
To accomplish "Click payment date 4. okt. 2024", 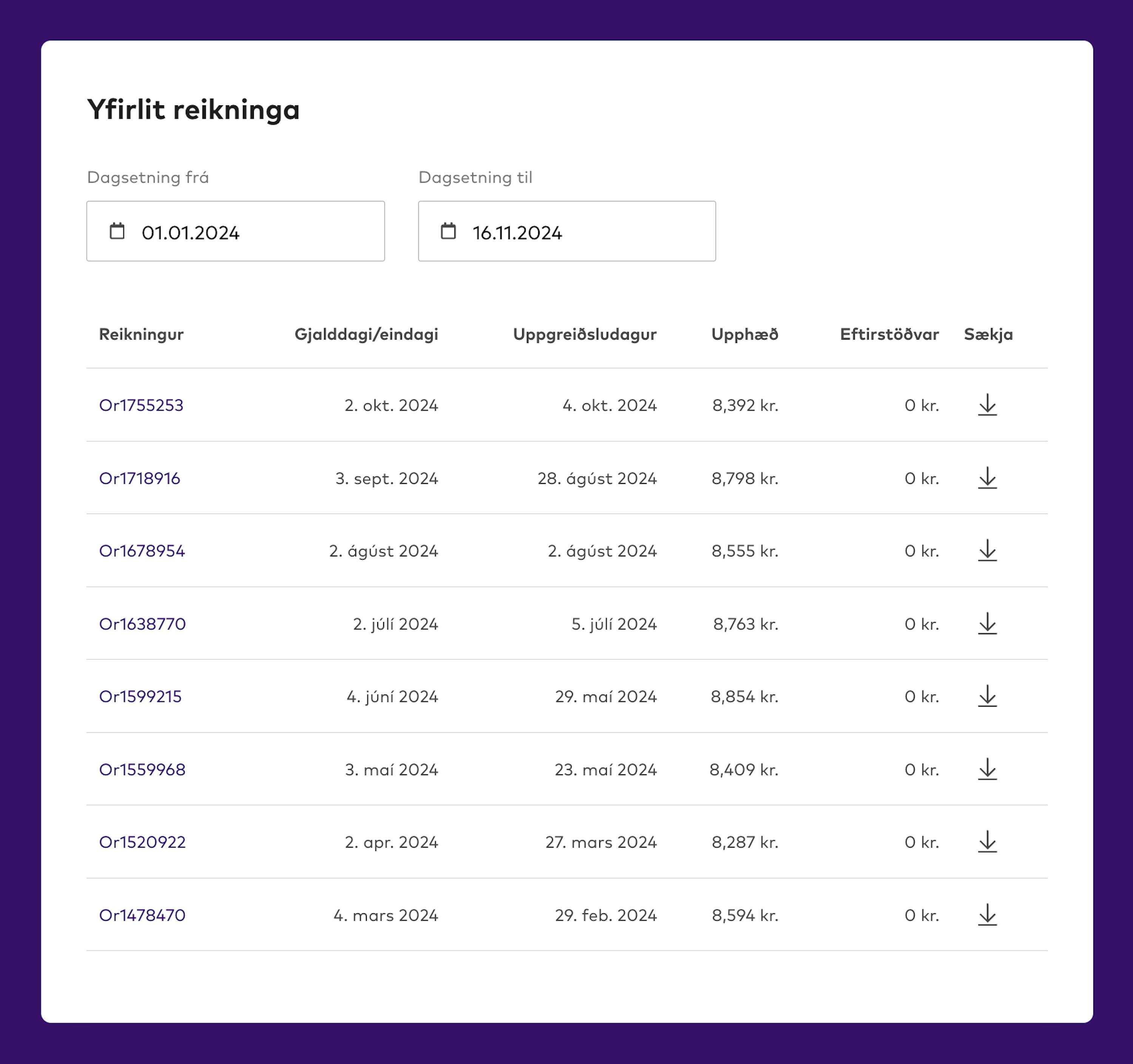I will [x=610, y=405].
